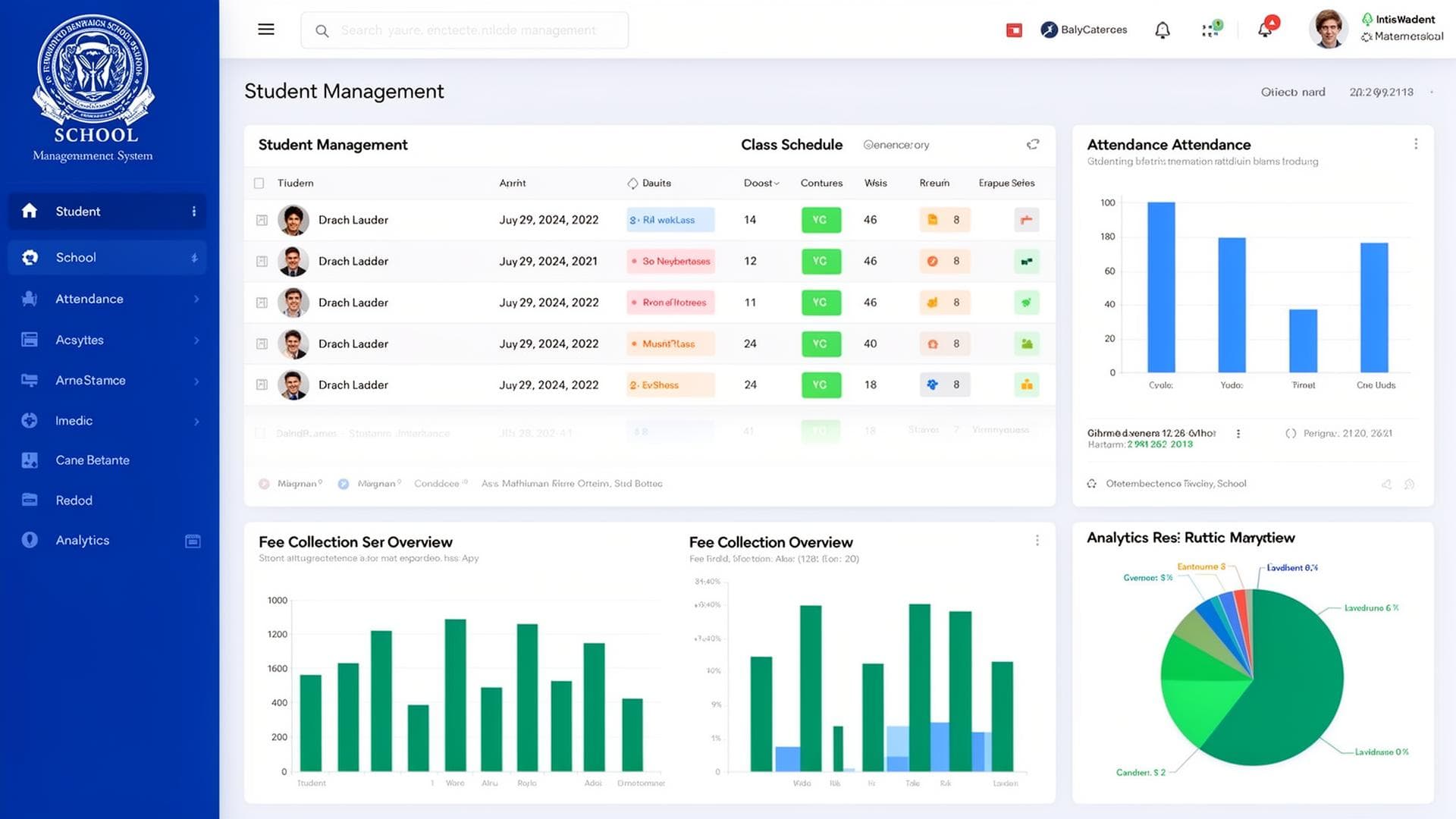Sort by Dauite column header

point(649,184)
